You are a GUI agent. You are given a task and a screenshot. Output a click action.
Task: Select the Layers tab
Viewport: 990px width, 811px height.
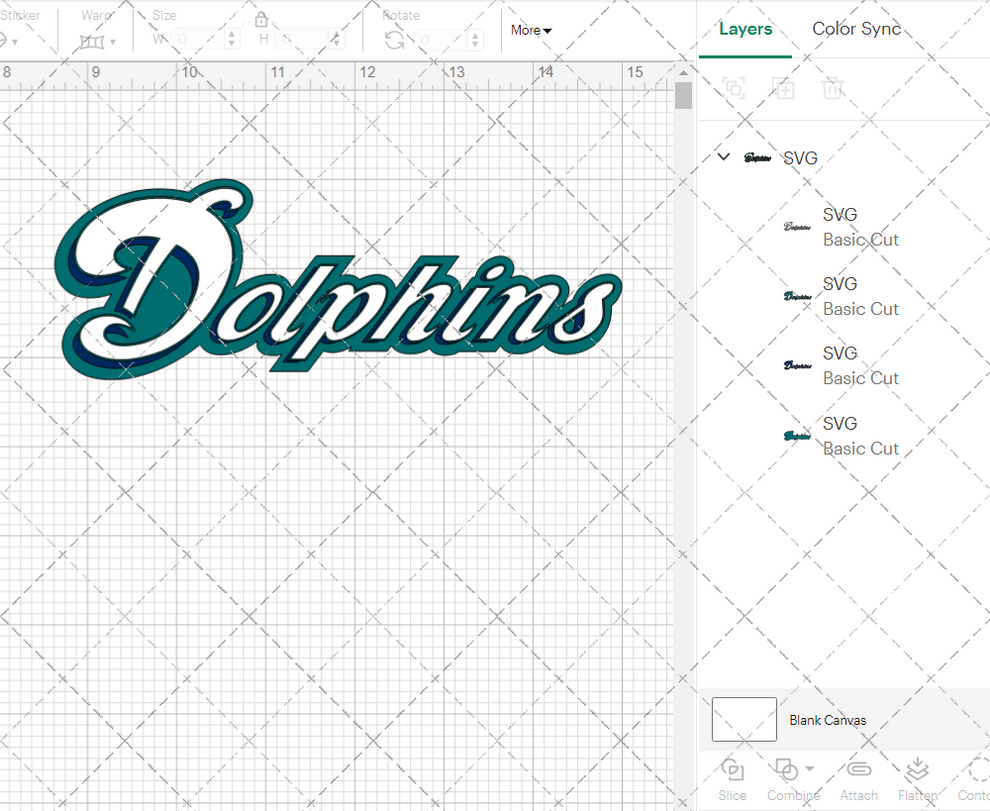click(x=744, y=29)
